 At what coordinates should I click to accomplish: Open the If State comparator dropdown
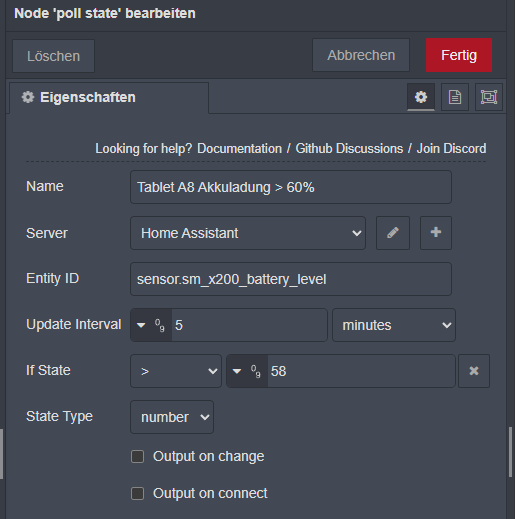(x=176, y=371)
